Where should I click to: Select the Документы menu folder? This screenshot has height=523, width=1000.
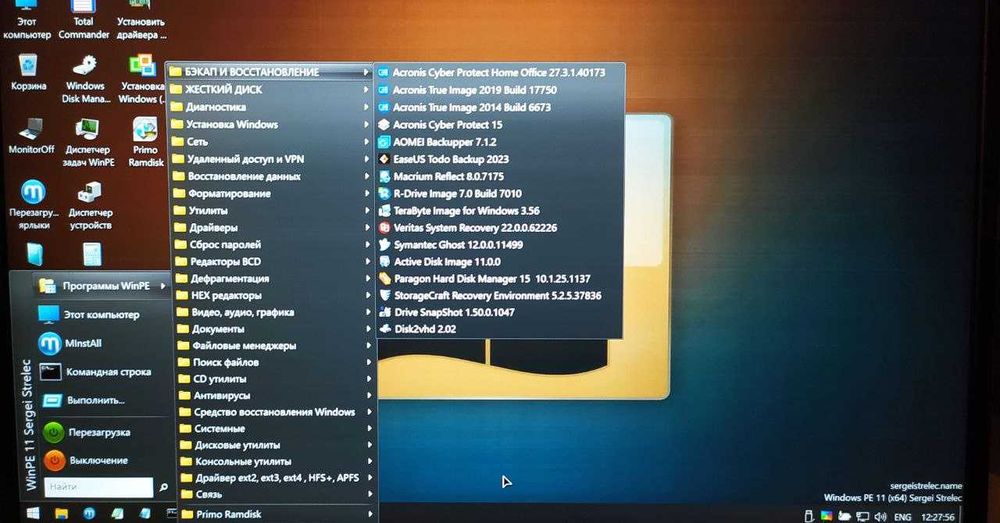274,329
